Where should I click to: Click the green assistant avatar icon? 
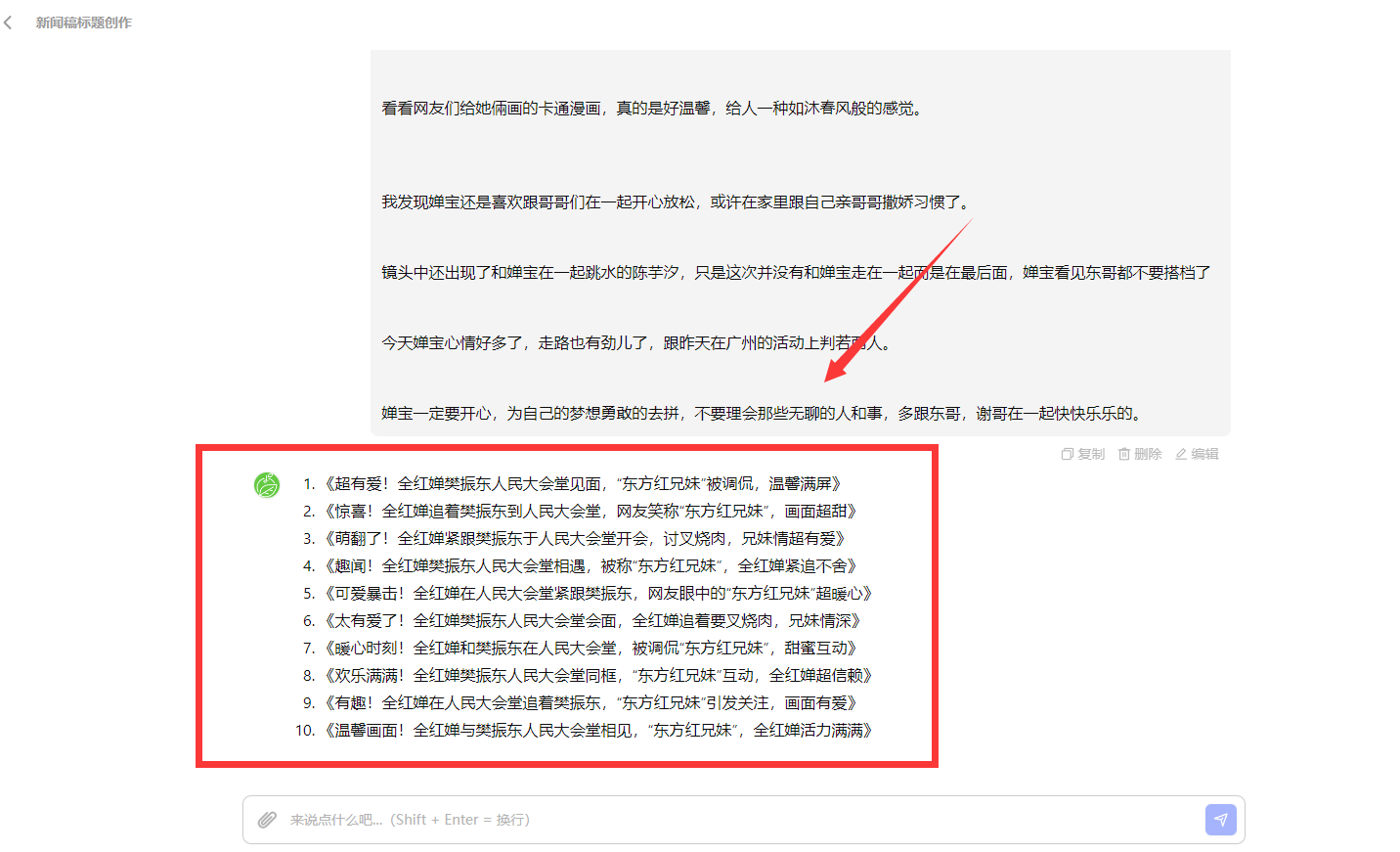pos(267,484)
